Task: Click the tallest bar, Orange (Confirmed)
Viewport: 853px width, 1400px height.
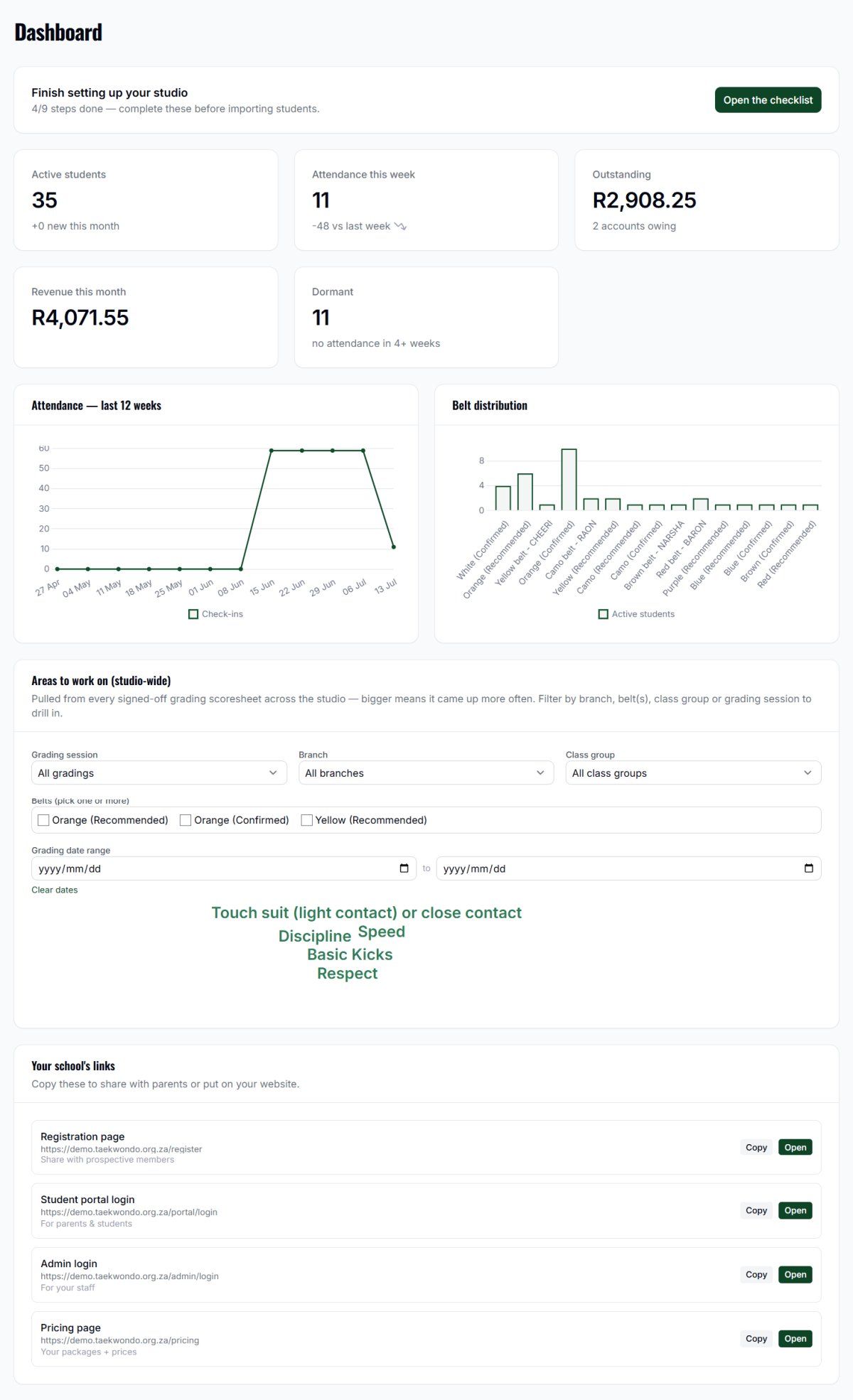Action: coord(569,480)
